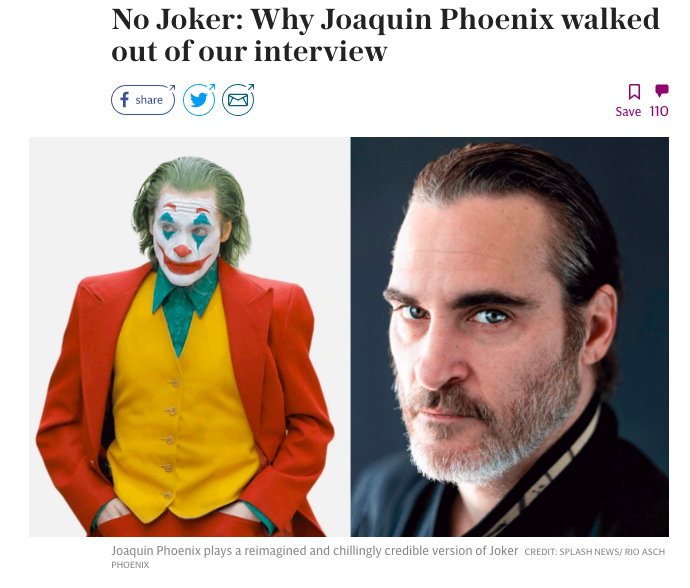
Task: Click the 'PHOENIX' credit text below caption
Action: click(130, 565)
